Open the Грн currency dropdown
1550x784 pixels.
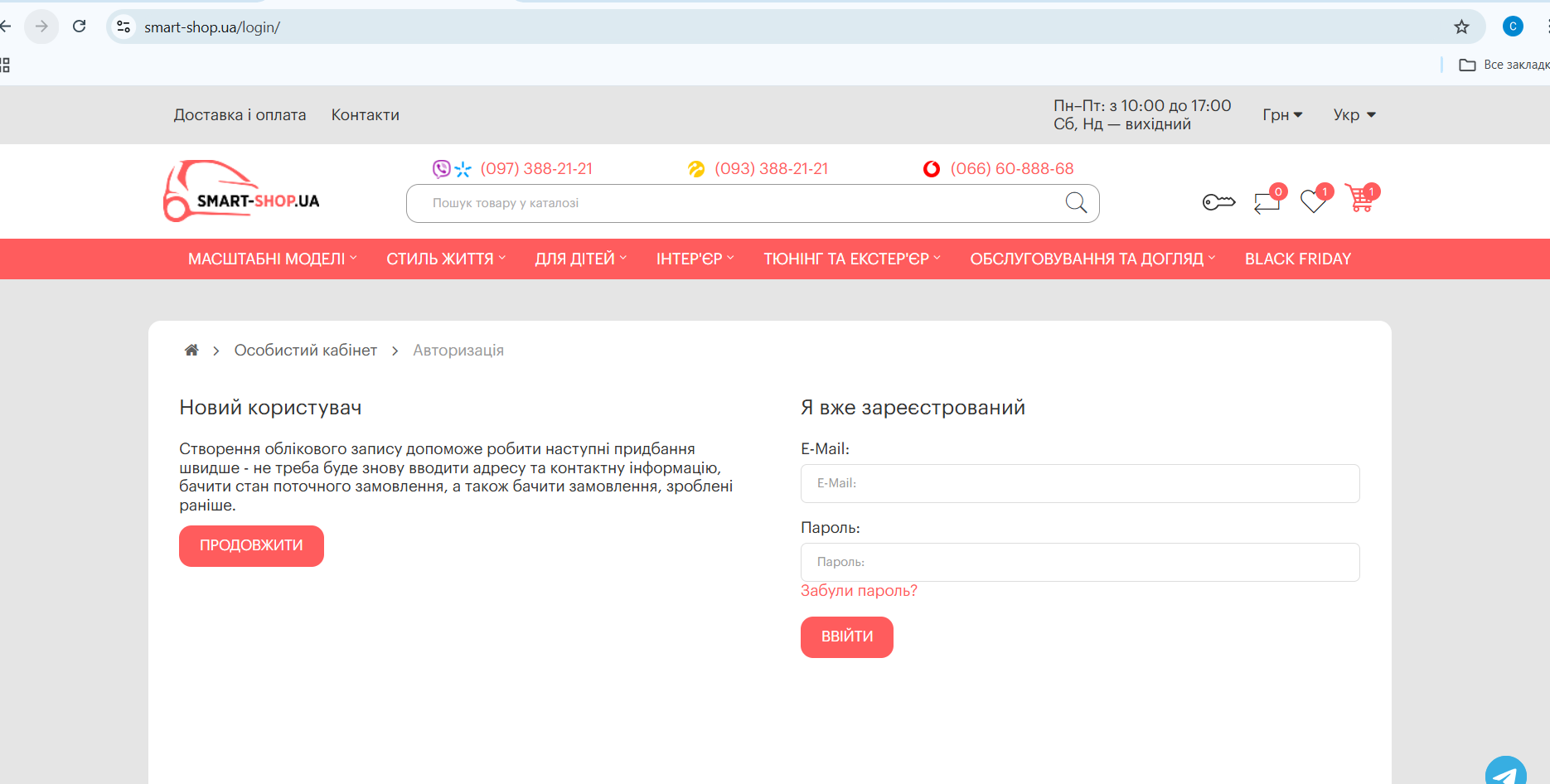[x=1282, y=115]
